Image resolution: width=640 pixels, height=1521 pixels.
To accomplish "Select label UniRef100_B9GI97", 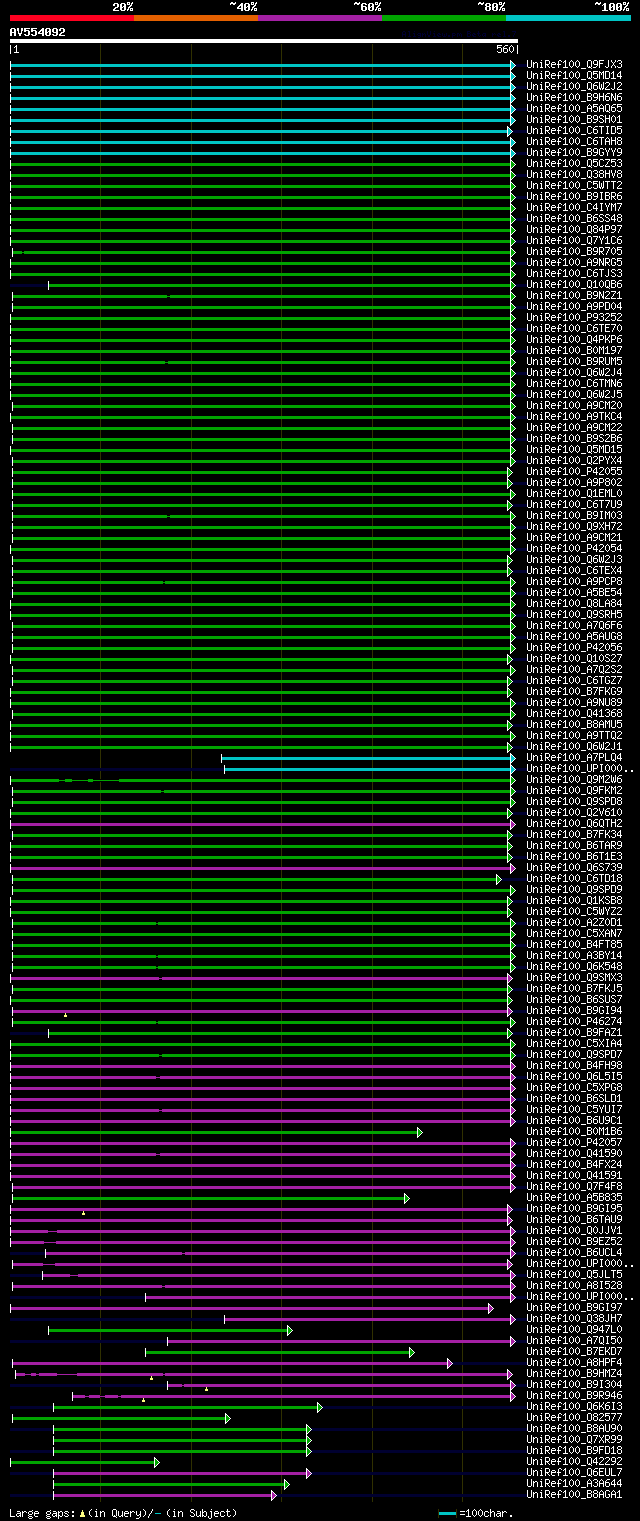I will (574, 1307).
